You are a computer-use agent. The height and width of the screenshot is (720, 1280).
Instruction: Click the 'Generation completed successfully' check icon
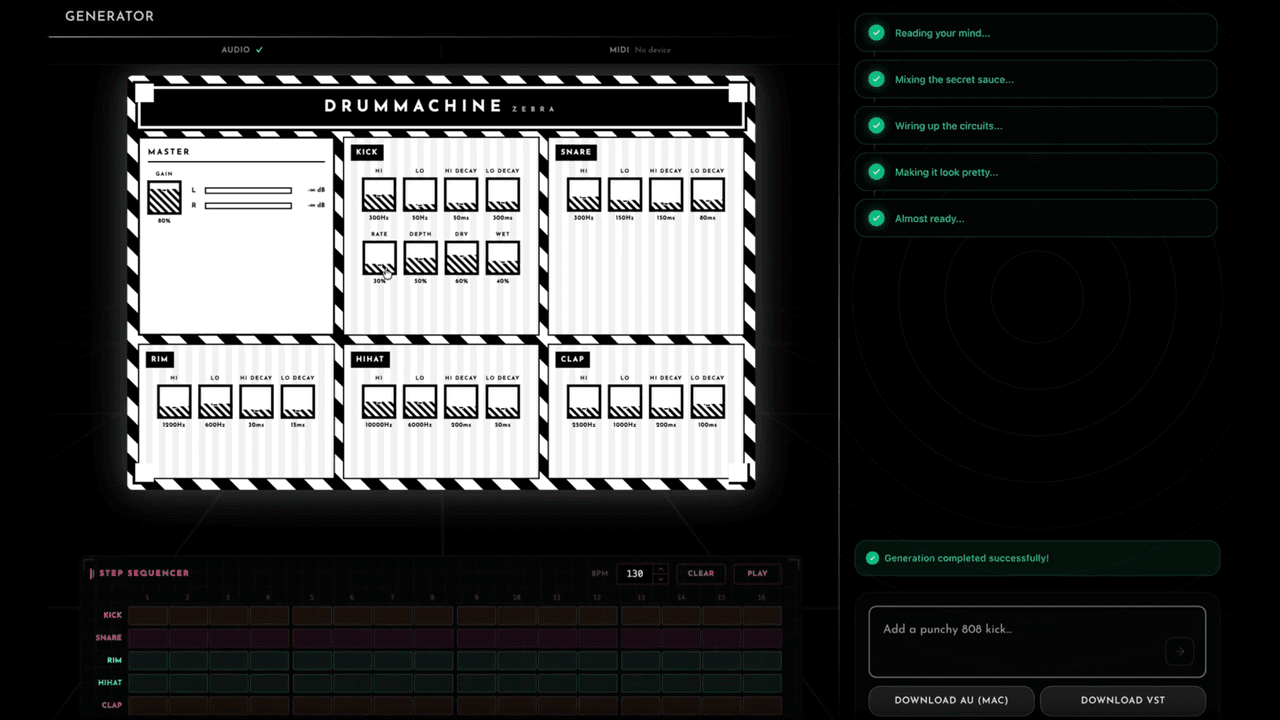[872, 558]
